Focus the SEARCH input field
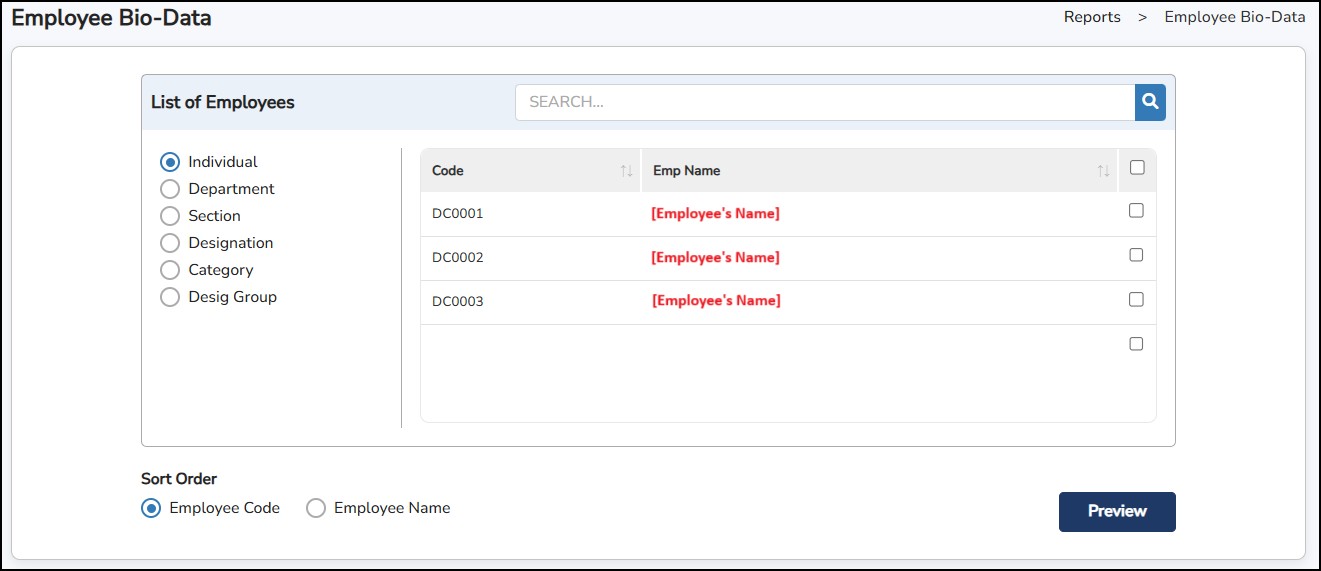 point(824,102)
